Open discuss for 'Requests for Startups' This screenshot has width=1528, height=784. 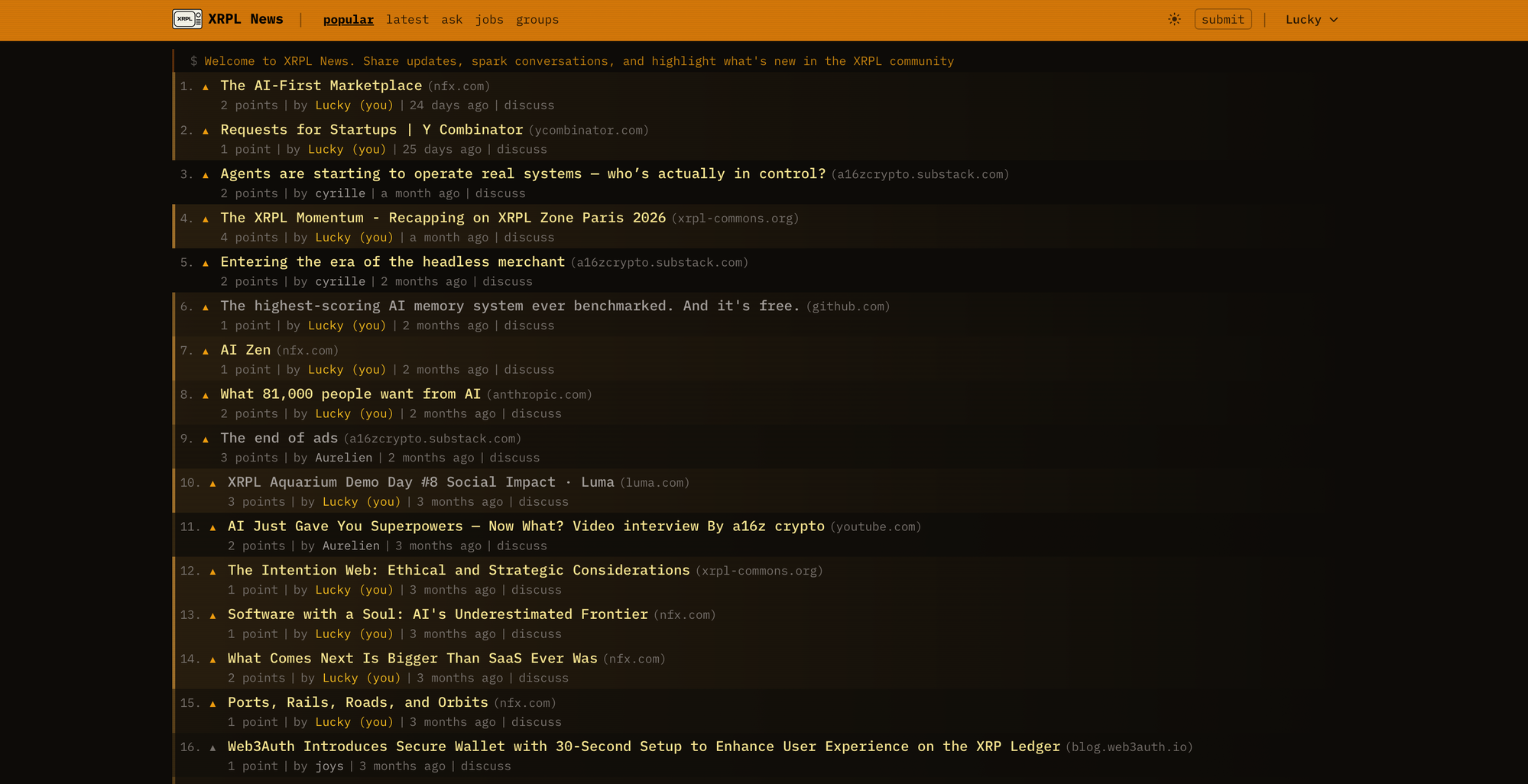(x=522, y=150)
